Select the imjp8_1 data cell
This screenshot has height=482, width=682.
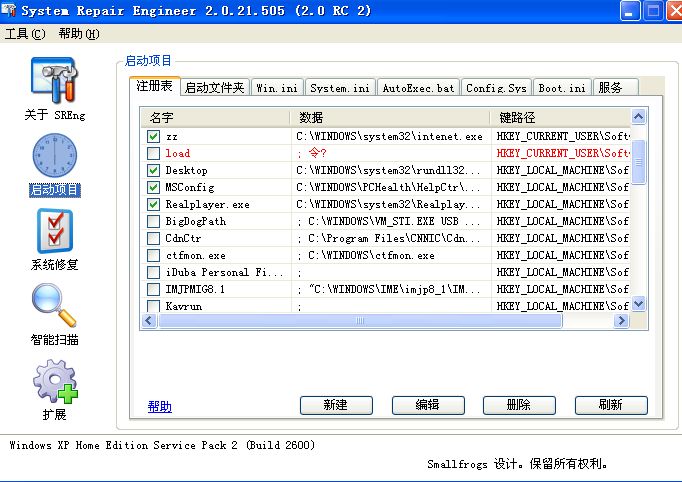[x=388, y=289]
